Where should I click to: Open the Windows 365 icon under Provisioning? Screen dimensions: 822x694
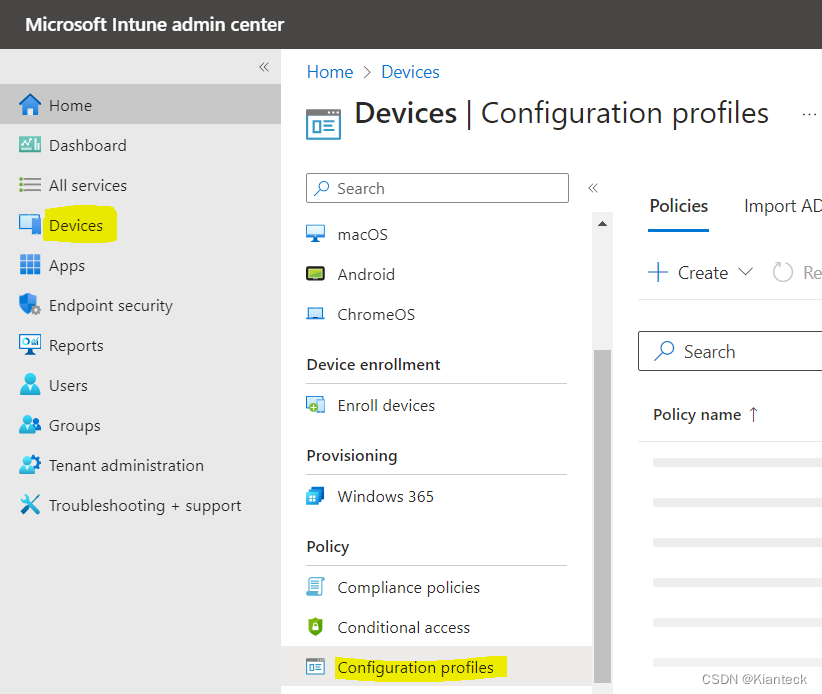pyautogui.click(x=316, y=496)
